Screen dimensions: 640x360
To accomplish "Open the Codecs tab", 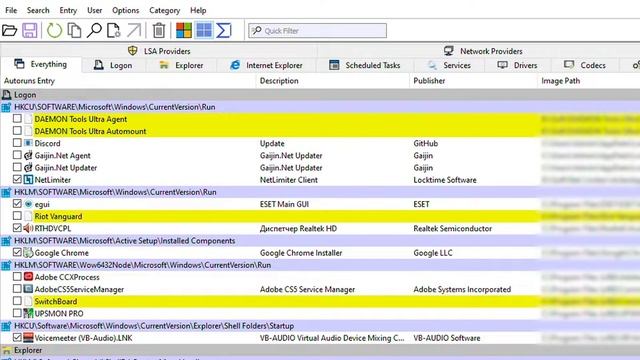I will tap(584, 65).
